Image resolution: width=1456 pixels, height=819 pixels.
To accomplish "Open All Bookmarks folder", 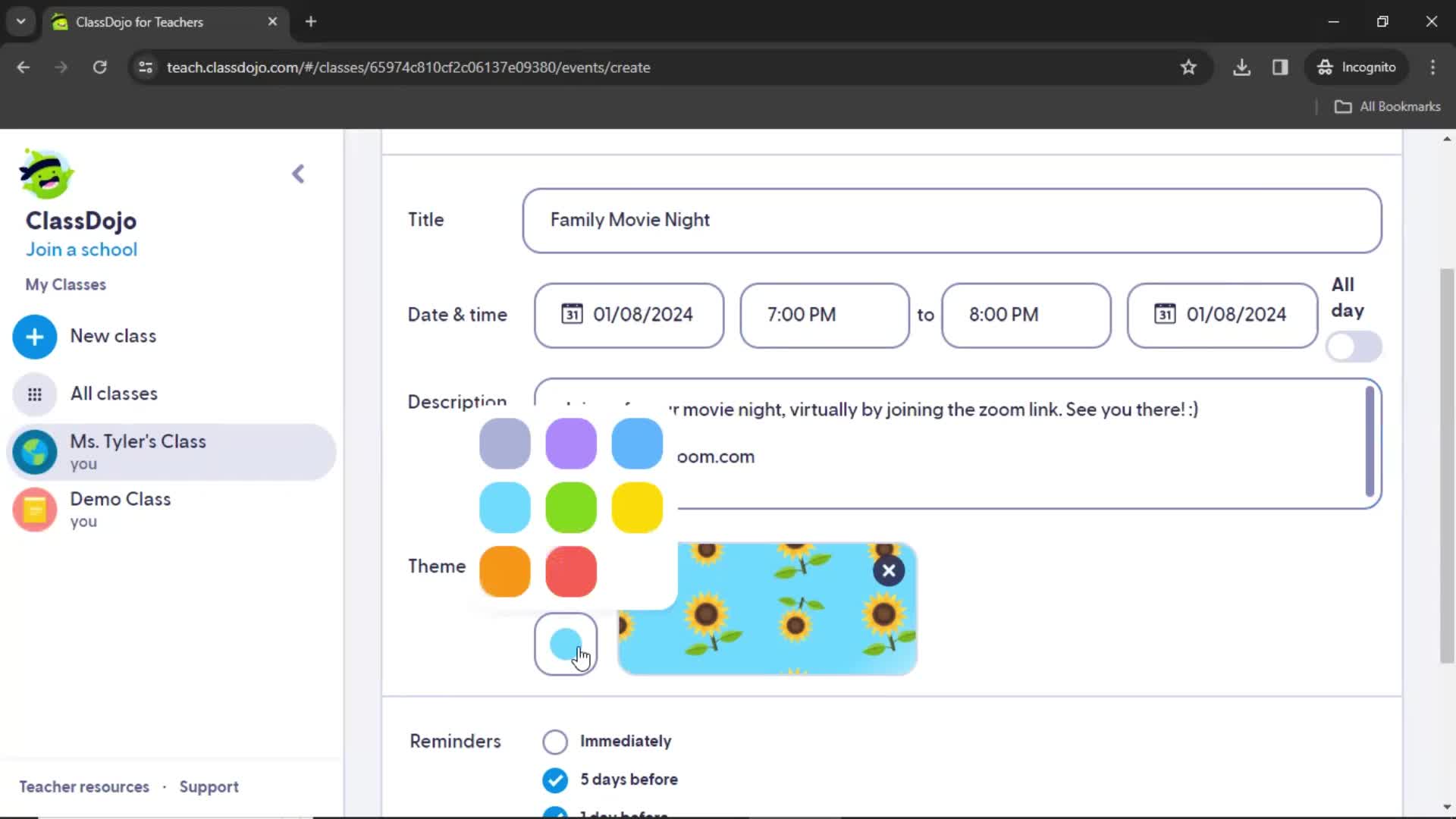I will click(1388, 107).
